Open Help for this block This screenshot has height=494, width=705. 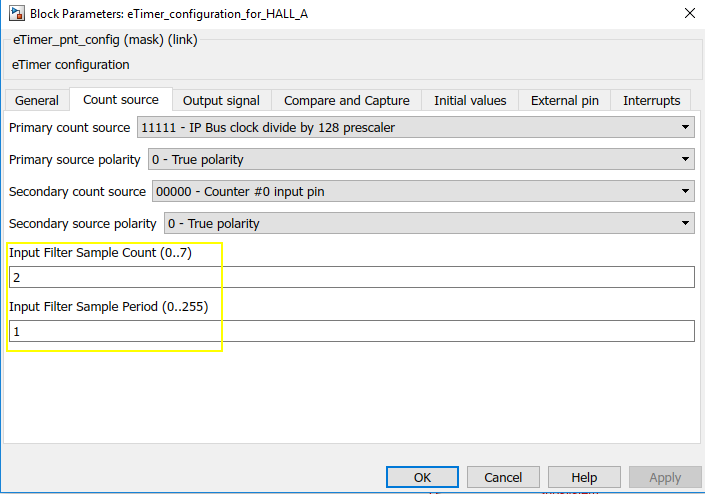click(x=584, y=477)
